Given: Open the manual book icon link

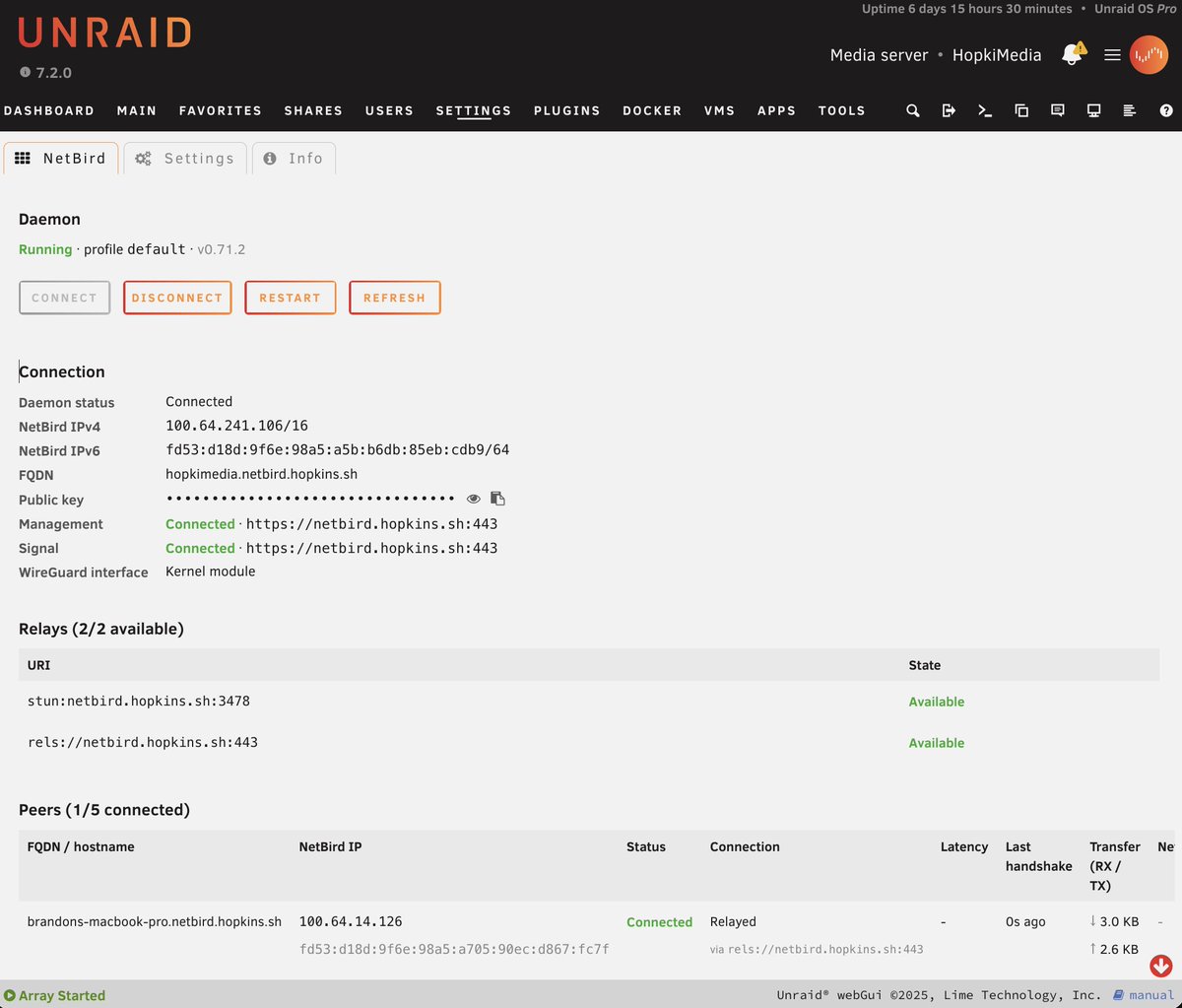Looking at the screenshot, I should 1118,995.
